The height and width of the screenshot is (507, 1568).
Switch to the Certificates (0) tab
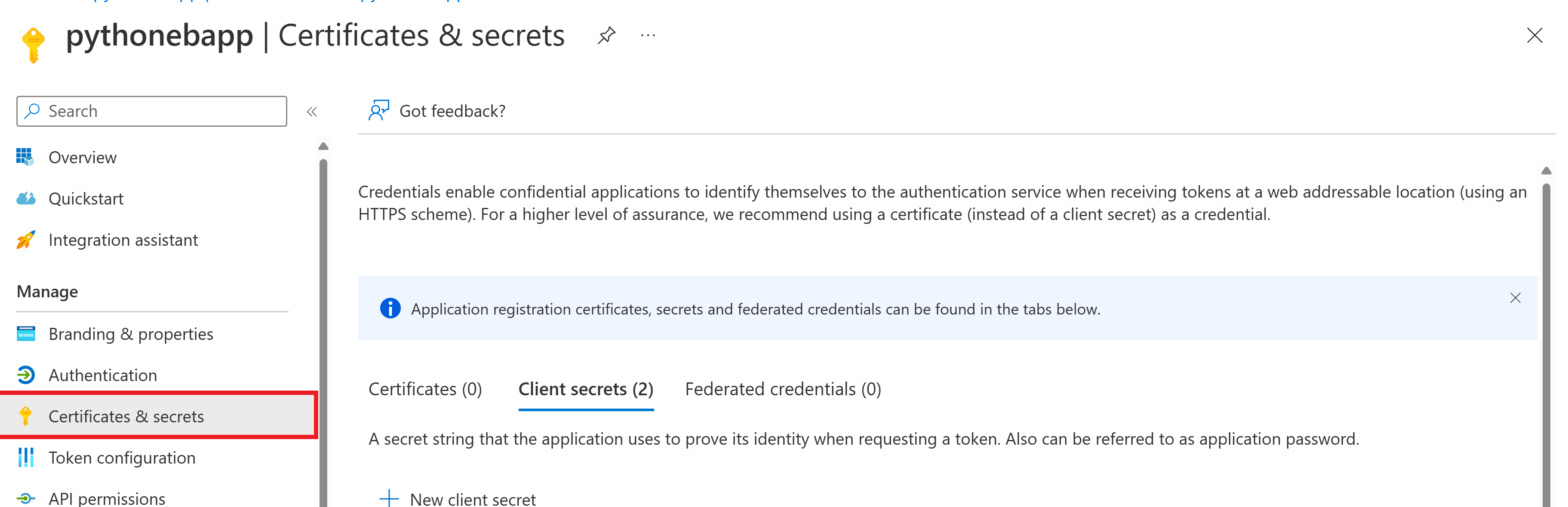[425, 389]
